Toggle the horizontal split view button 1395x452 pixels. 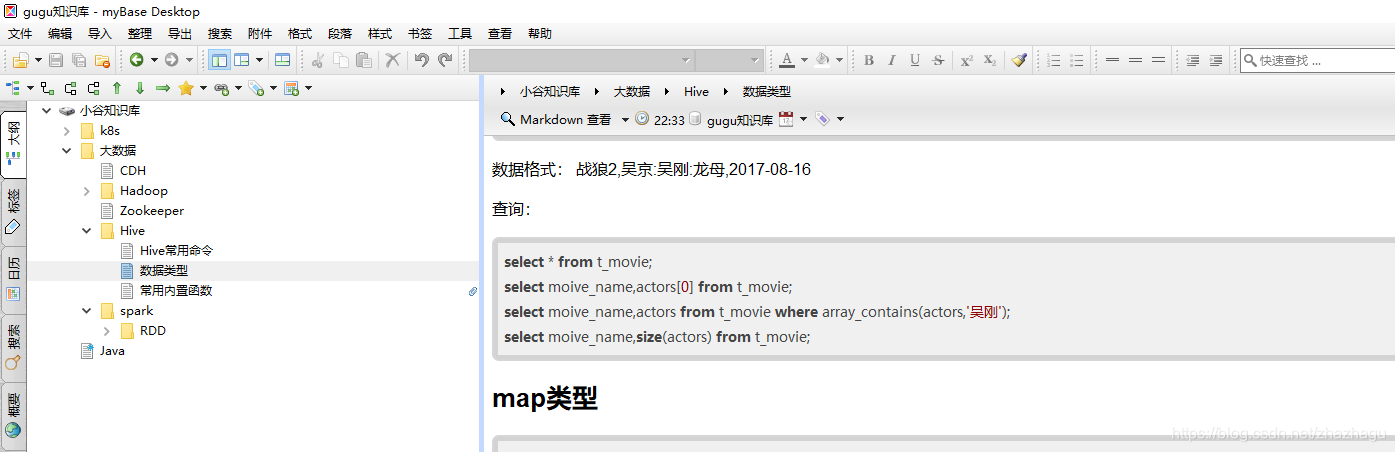tap(283, 60)
